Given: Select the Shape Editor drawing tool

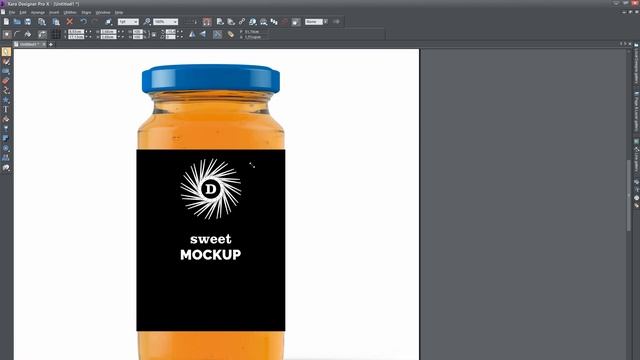Looking at the screenshot, I should pos(6,90).
